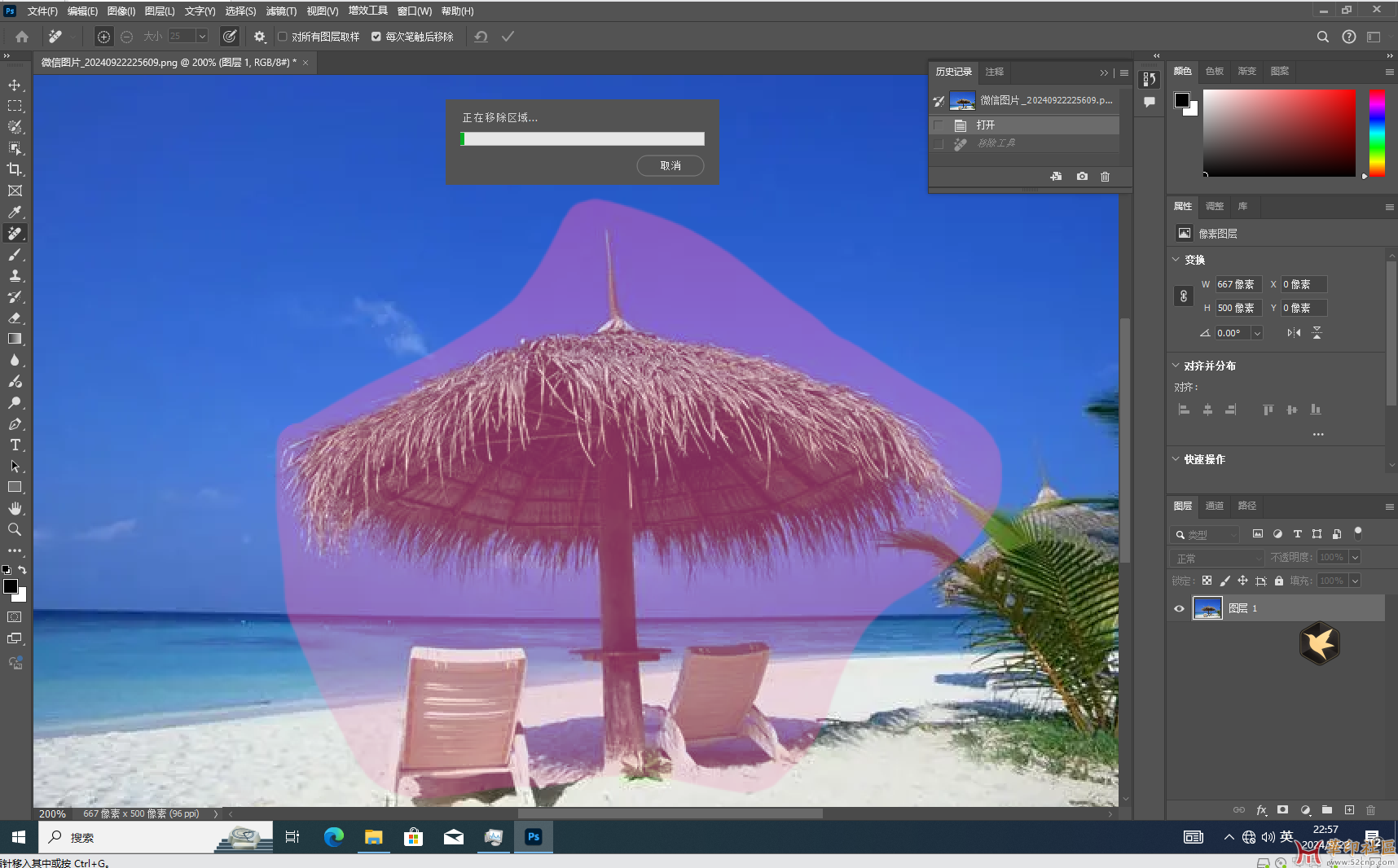
Task: Open more alignment options ellipsis
Action: 1318,434
